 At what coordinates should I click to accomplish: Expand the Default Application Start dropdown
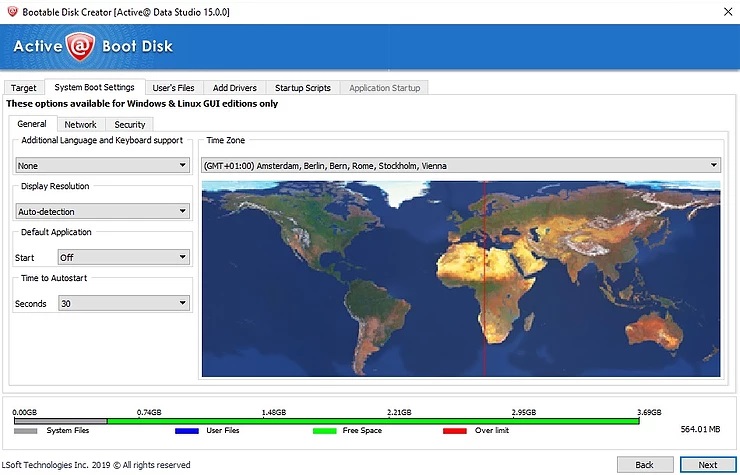(123, 257)
